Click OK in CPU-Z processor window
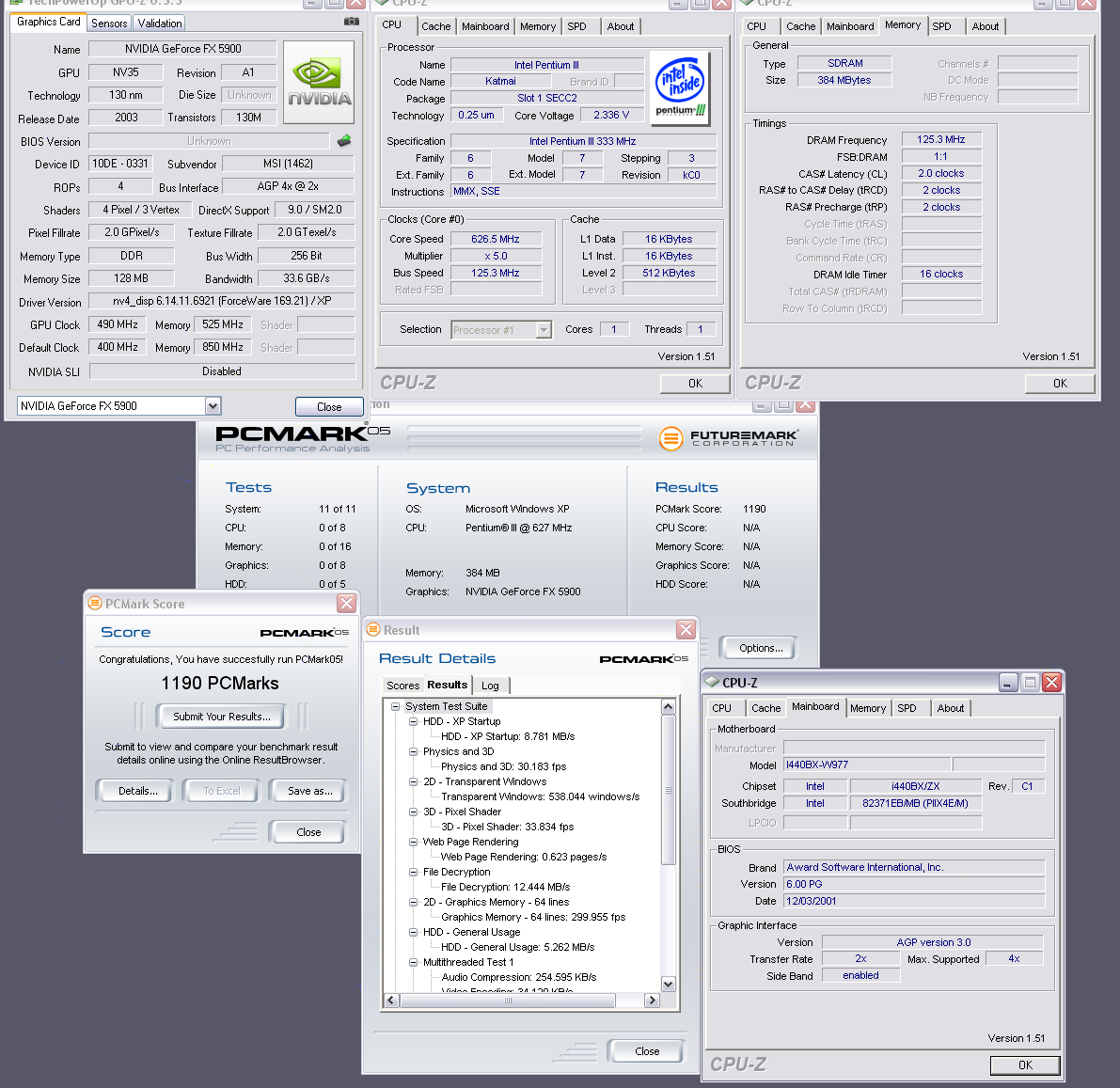1120x1088 pixels. tap(695, 384)
